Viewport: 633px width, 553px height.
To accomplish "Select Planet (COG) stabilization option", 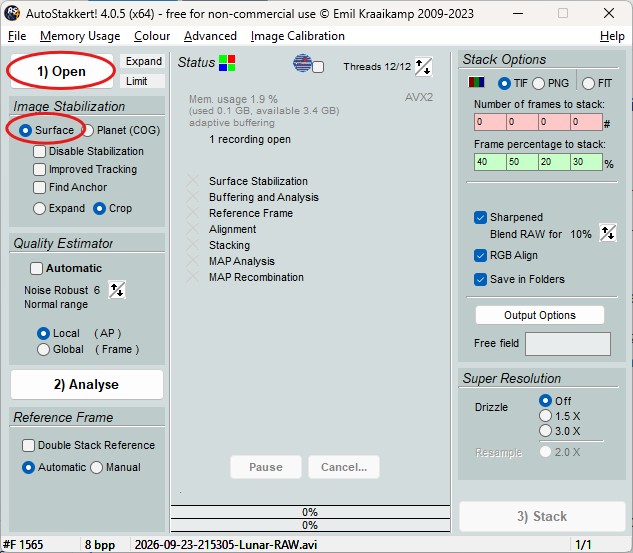I will tap(88, 130).
